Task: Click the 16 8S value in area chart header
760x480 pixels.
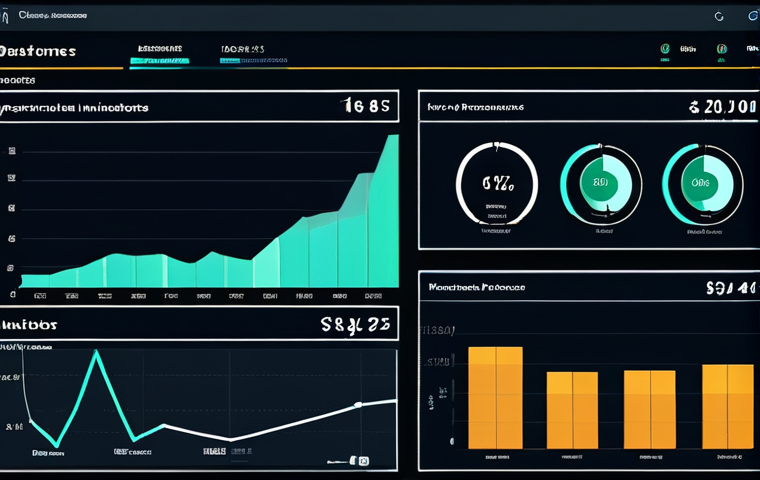Action: coord(365,105)
